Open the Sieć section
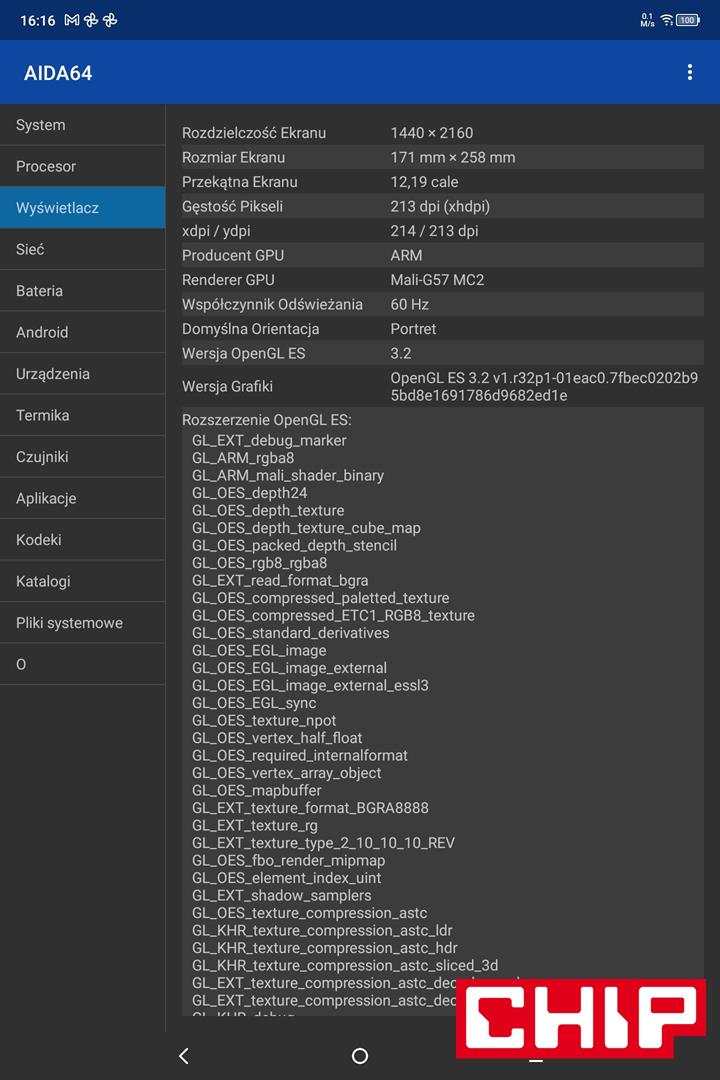 tap(82, 249)
